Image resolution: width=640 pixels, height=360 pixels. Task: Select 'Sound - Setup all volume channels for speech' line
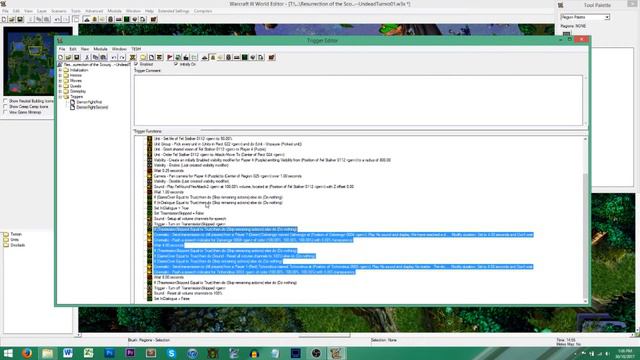point(190,219)
